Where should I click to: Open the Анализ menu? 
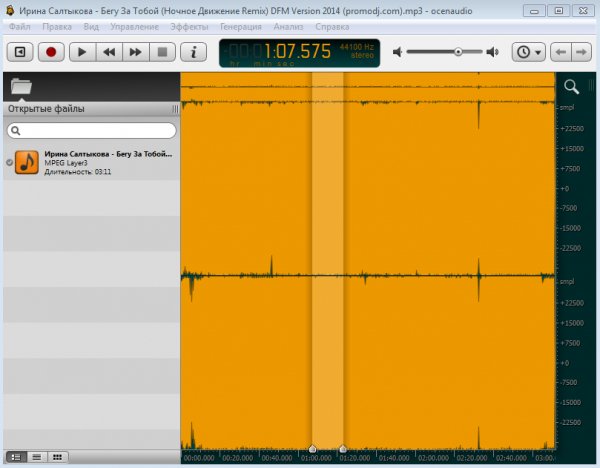click(x=288, y=27)
